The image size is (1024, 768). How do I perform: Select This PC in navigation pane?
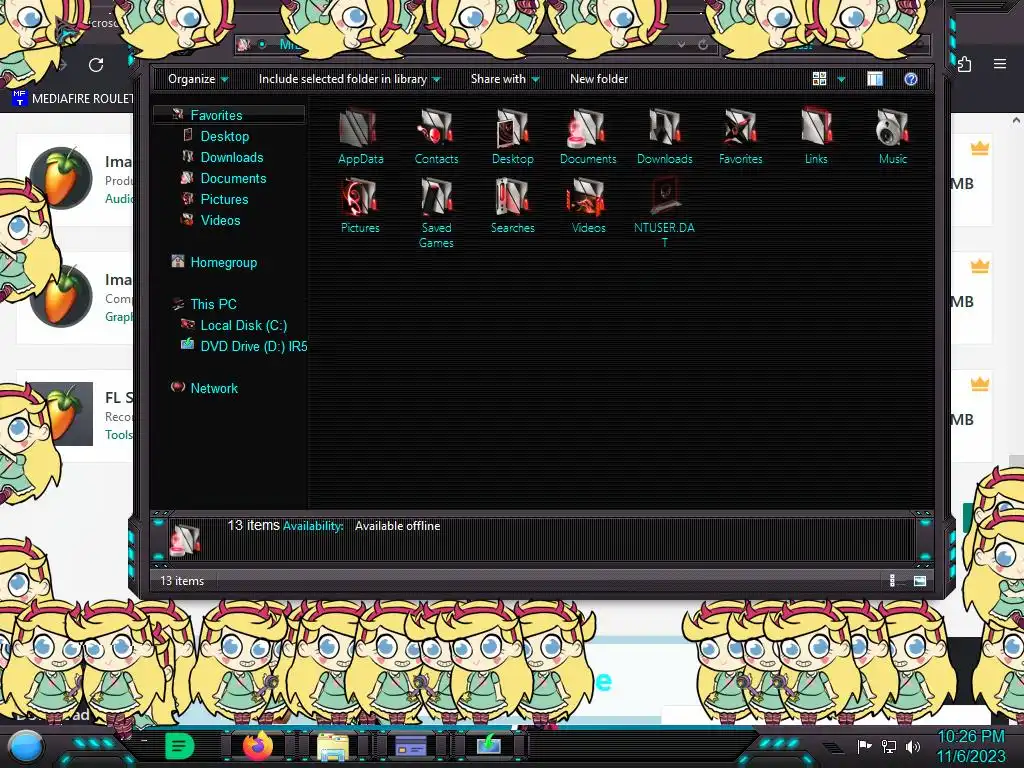point(213,304)
